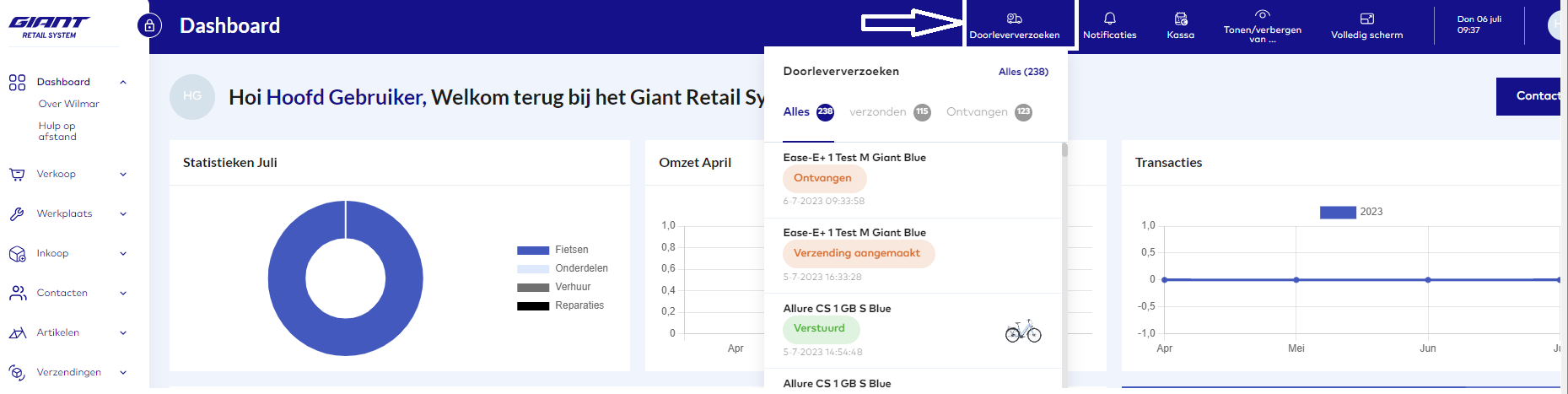This screenshot has height=394, width=1568.
Task: Expand the Verkoop menu chevron
Action: click(x=123, y=175)
